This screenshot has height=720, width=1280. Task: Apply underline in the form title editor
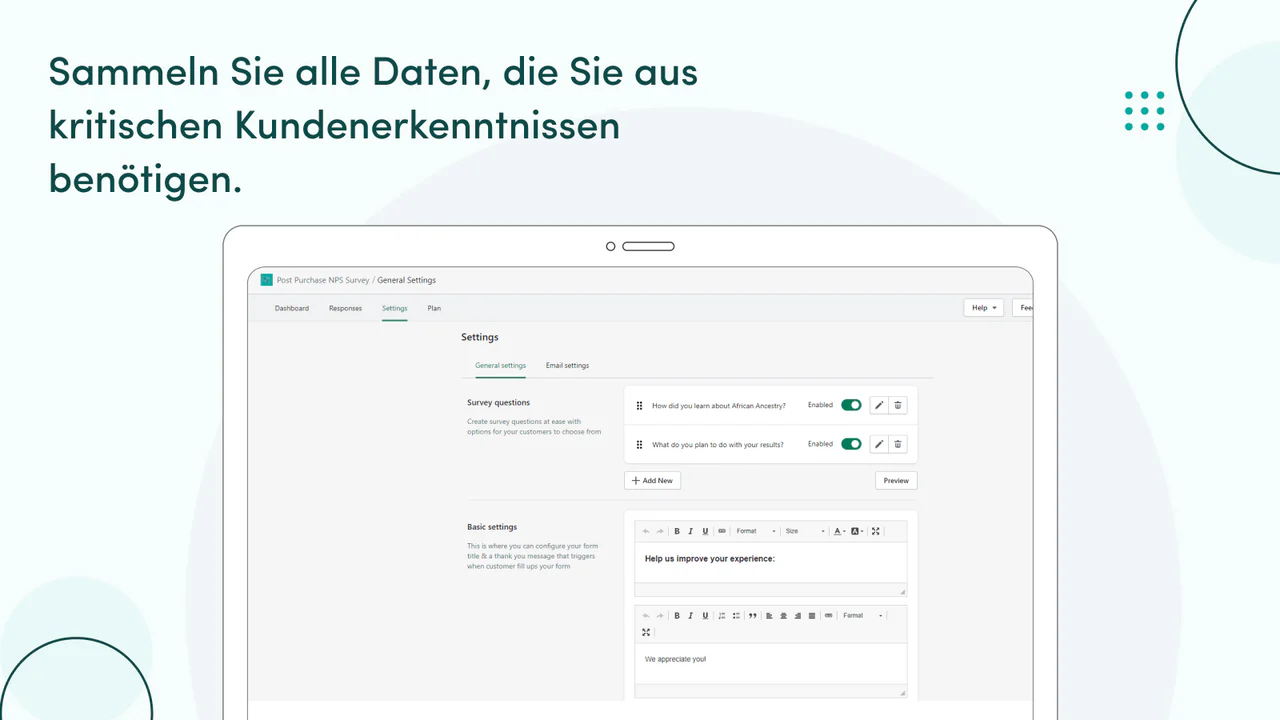(x=705, y=531)
